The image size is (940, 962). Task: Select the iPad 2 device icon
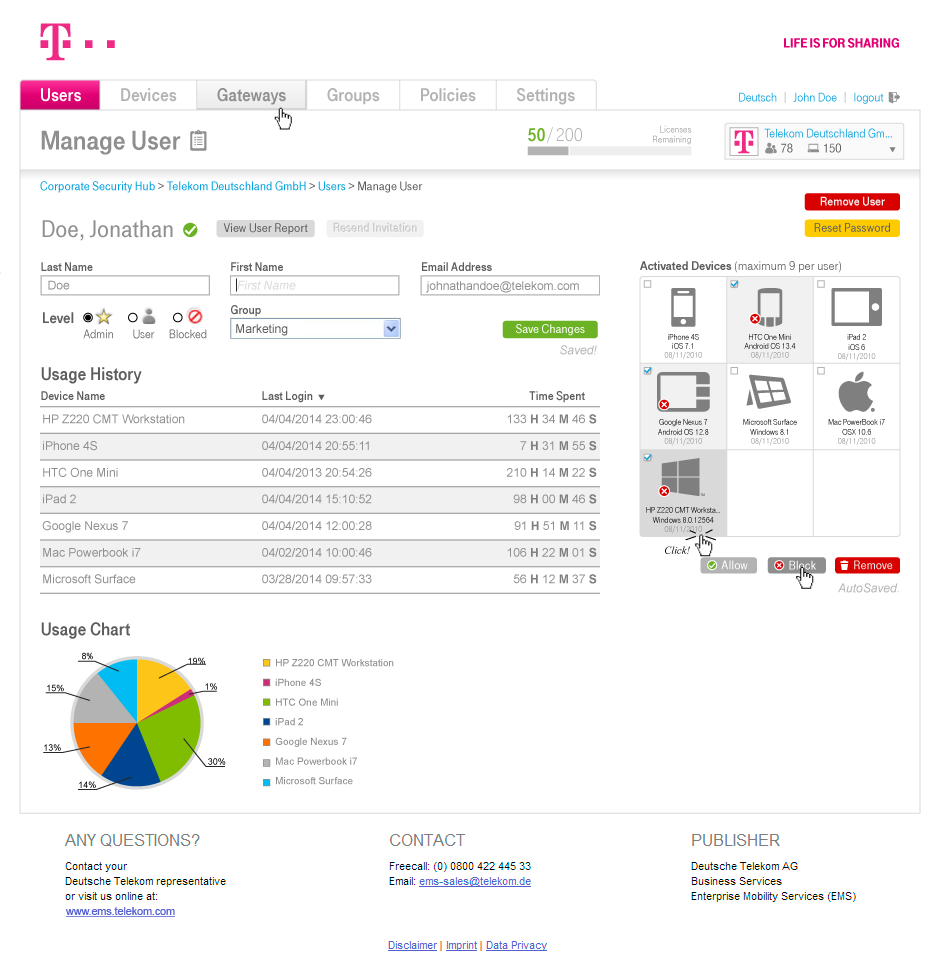pos(857,307)
